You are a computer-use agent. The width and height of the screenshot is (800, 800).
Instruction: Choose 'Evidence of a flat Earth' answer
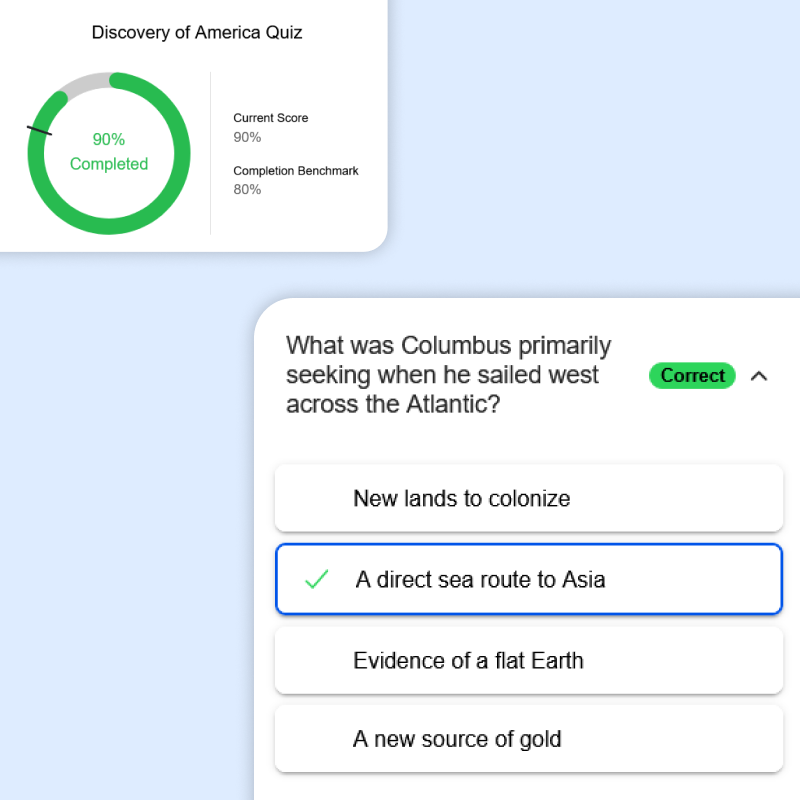(528, 660)
